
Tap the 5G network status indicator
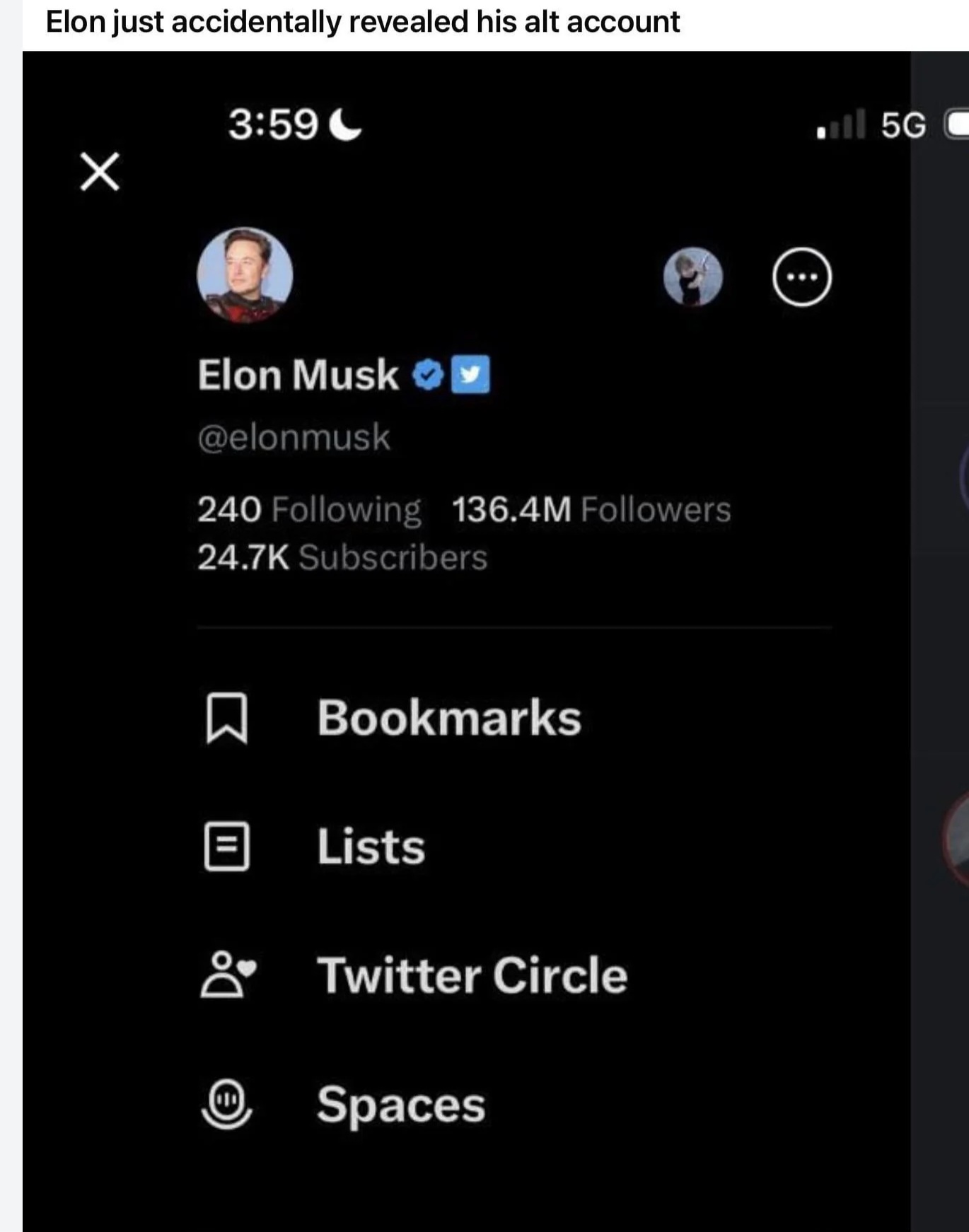tap(903, 125)
